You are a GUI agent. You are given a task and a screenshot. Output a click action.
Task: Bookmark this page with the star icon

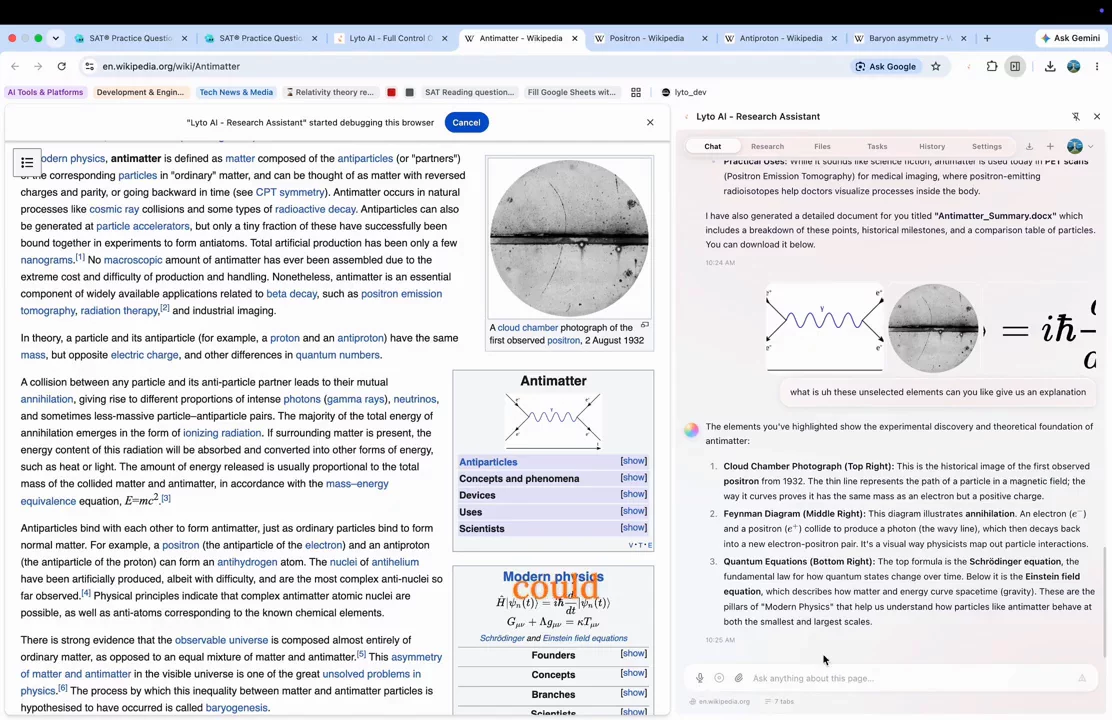pyautogui.click(x=935, y=66)
